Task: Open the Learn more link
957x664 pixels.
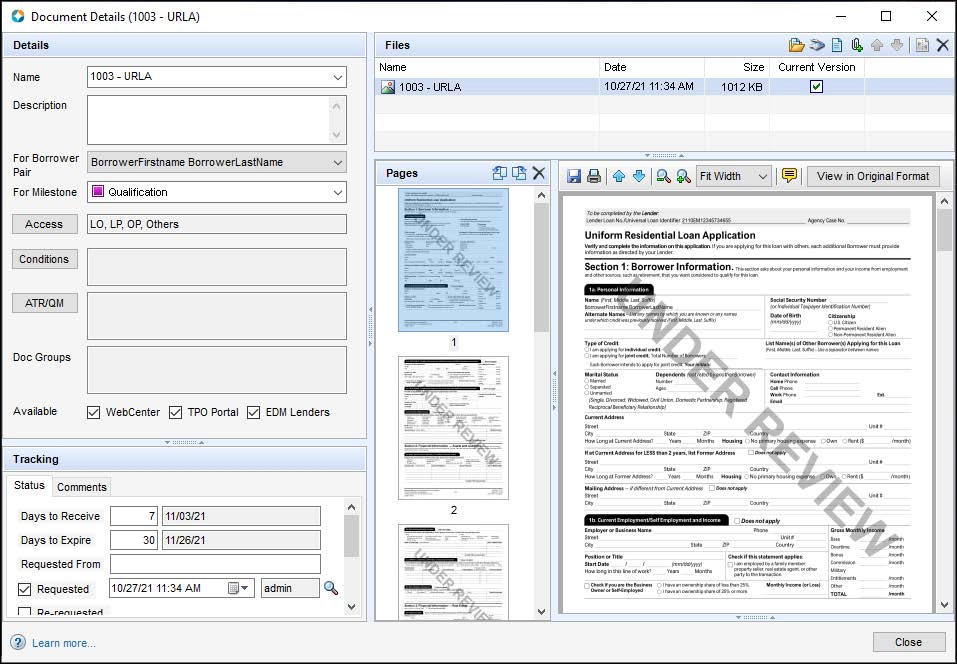Action: 64,643
